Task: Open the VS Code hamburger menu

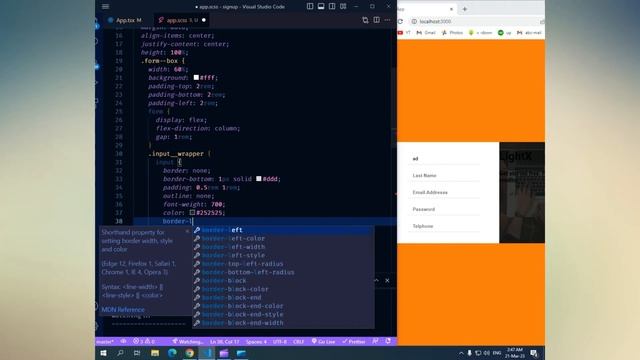Action: [x=105, y=6]
